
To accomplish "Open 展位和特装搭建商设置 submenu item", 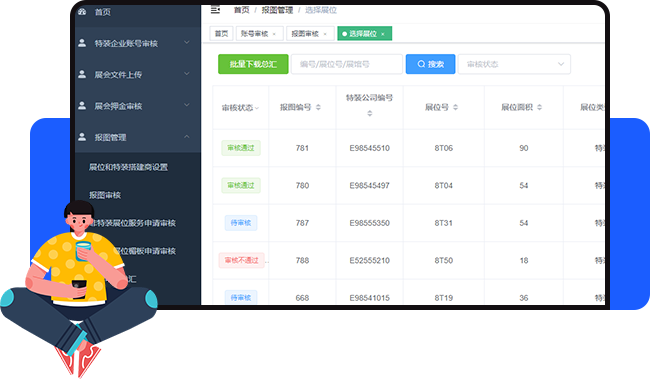I will click(x=129, y=167).
